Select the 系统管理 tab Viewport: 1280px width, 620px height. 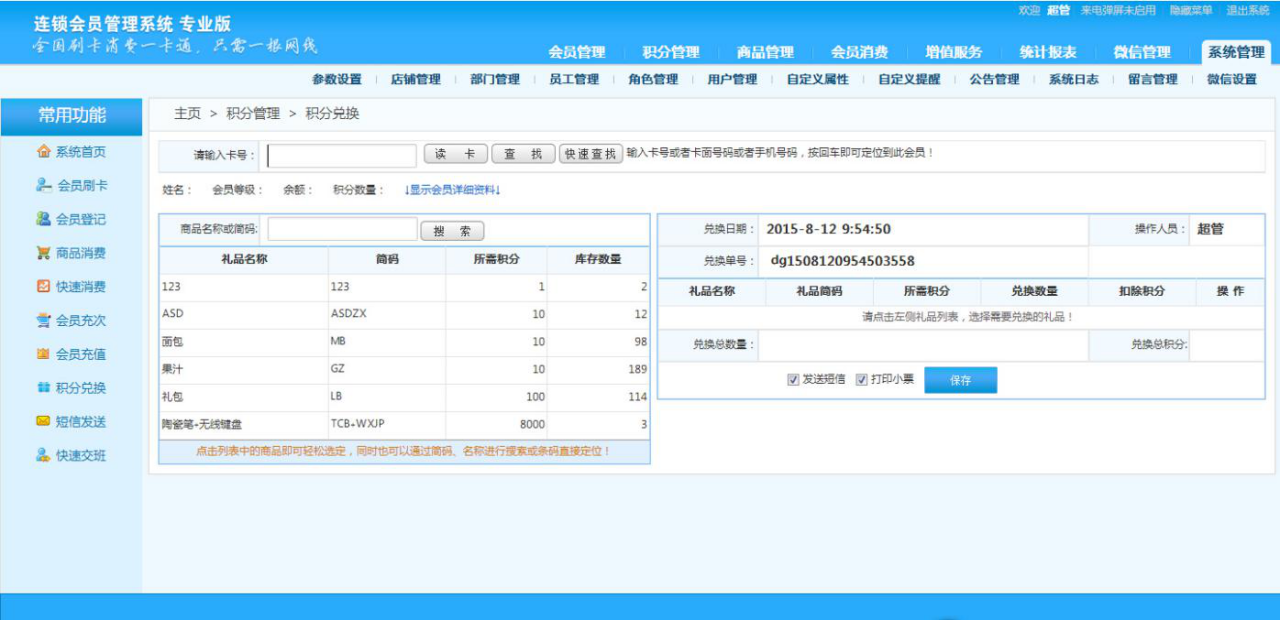tap(1236, 52)
